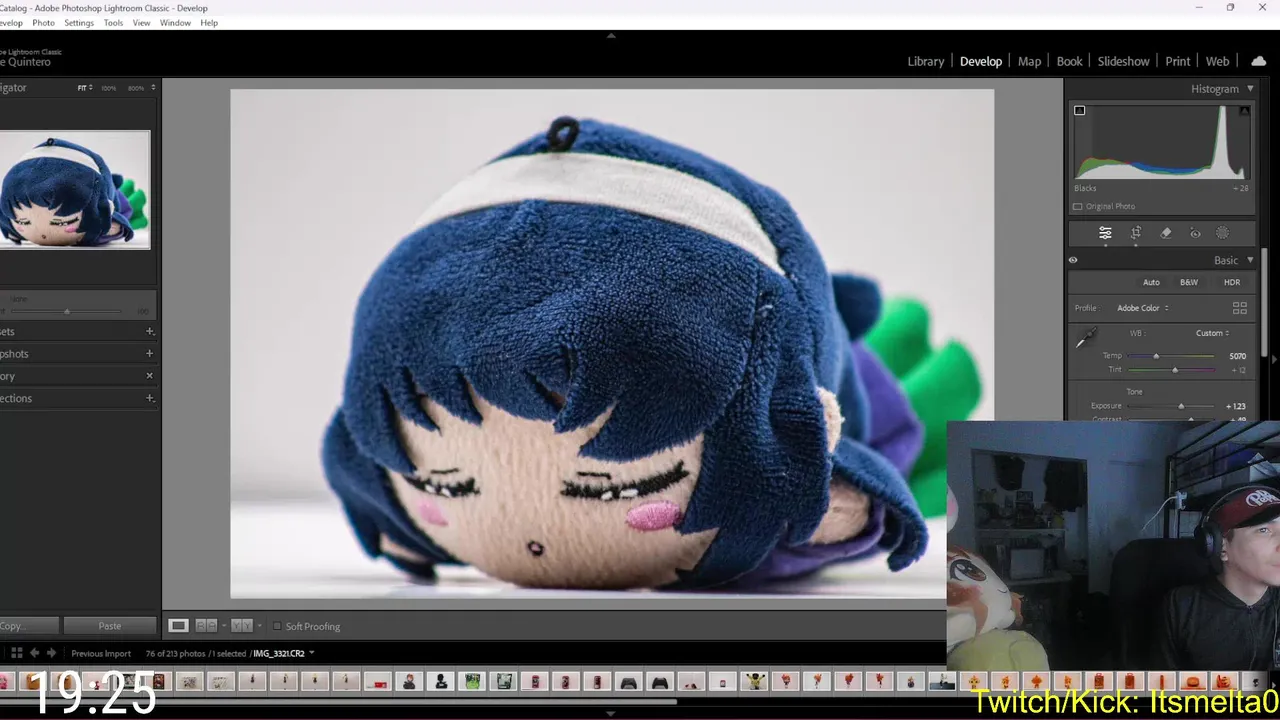Open the filmstrip grid view icon
Image resolution: width=1280 pixels, height=720 pixels.
pyautogui.click(x=16, y=653)
